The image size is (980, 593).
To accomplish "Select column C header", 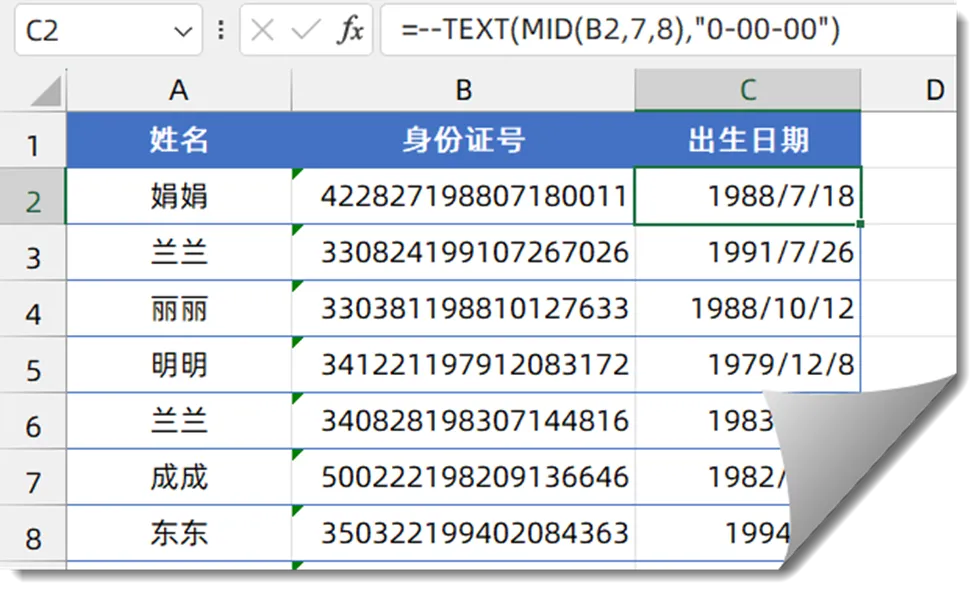I will (747, 91).
